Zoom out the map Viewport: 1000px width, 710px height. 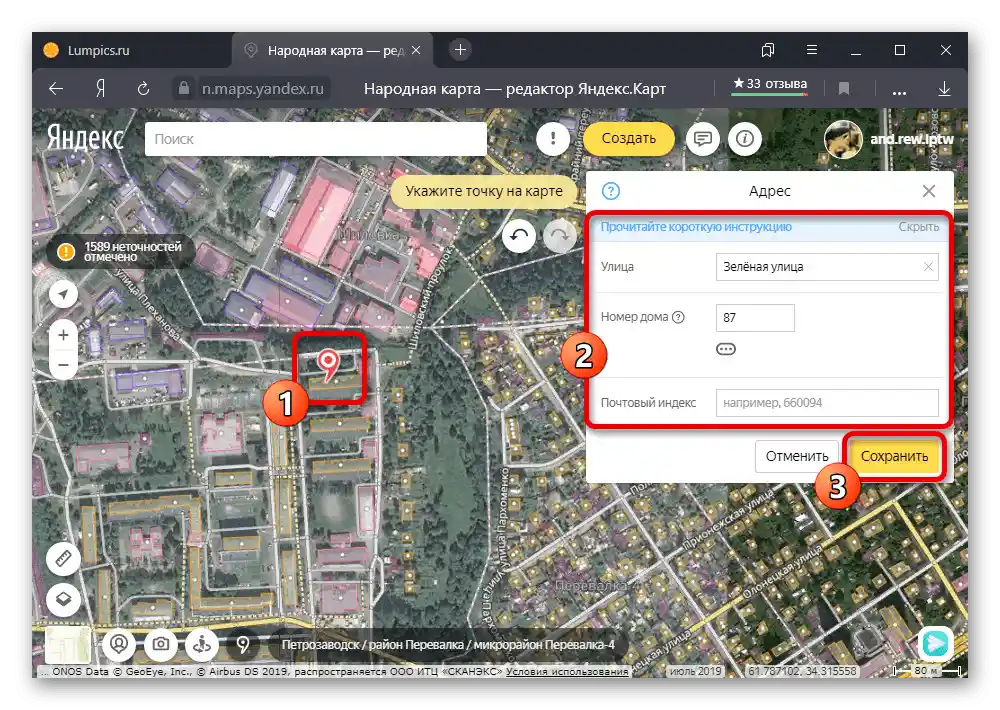(x=63, y=365)
